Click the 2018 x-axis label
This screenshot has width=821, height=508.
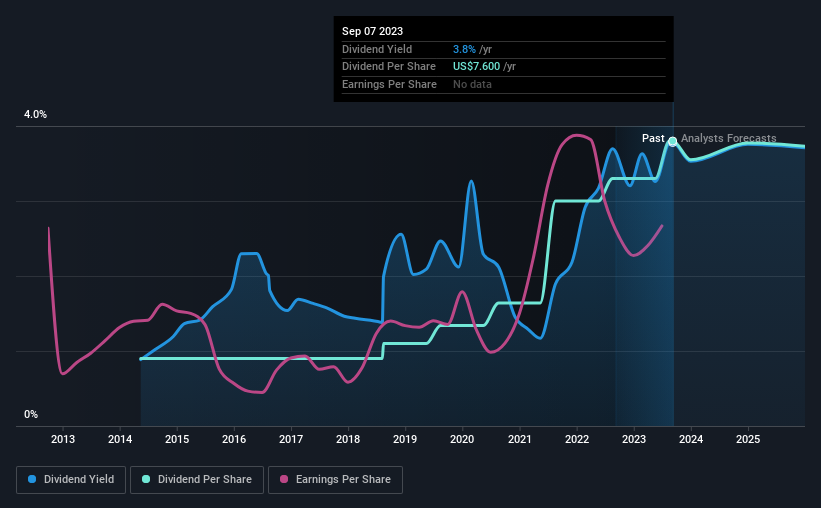pos(348,439)
